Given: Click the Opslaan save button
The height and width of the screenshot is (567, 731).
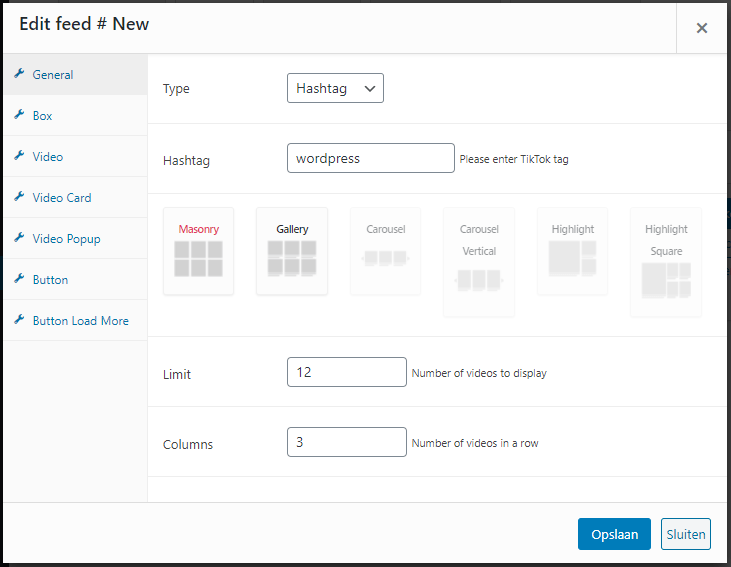Looking at the screenshot, I should click(x=614, y=534).
